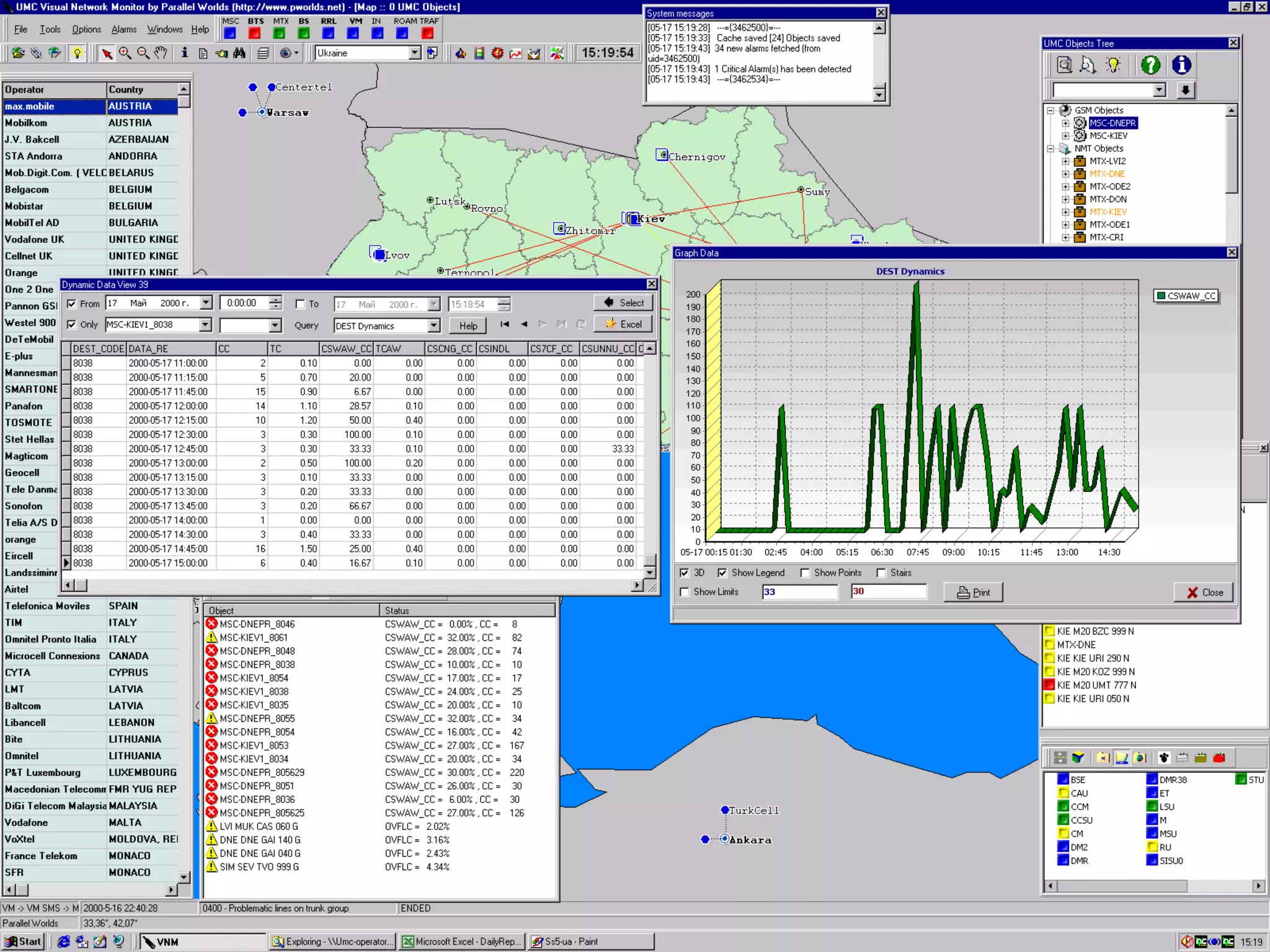The width and height of the screenshot is (1270, 952).
Task: Click the black info 'i' toolbar icon
Action: click(x=184, y=53)
